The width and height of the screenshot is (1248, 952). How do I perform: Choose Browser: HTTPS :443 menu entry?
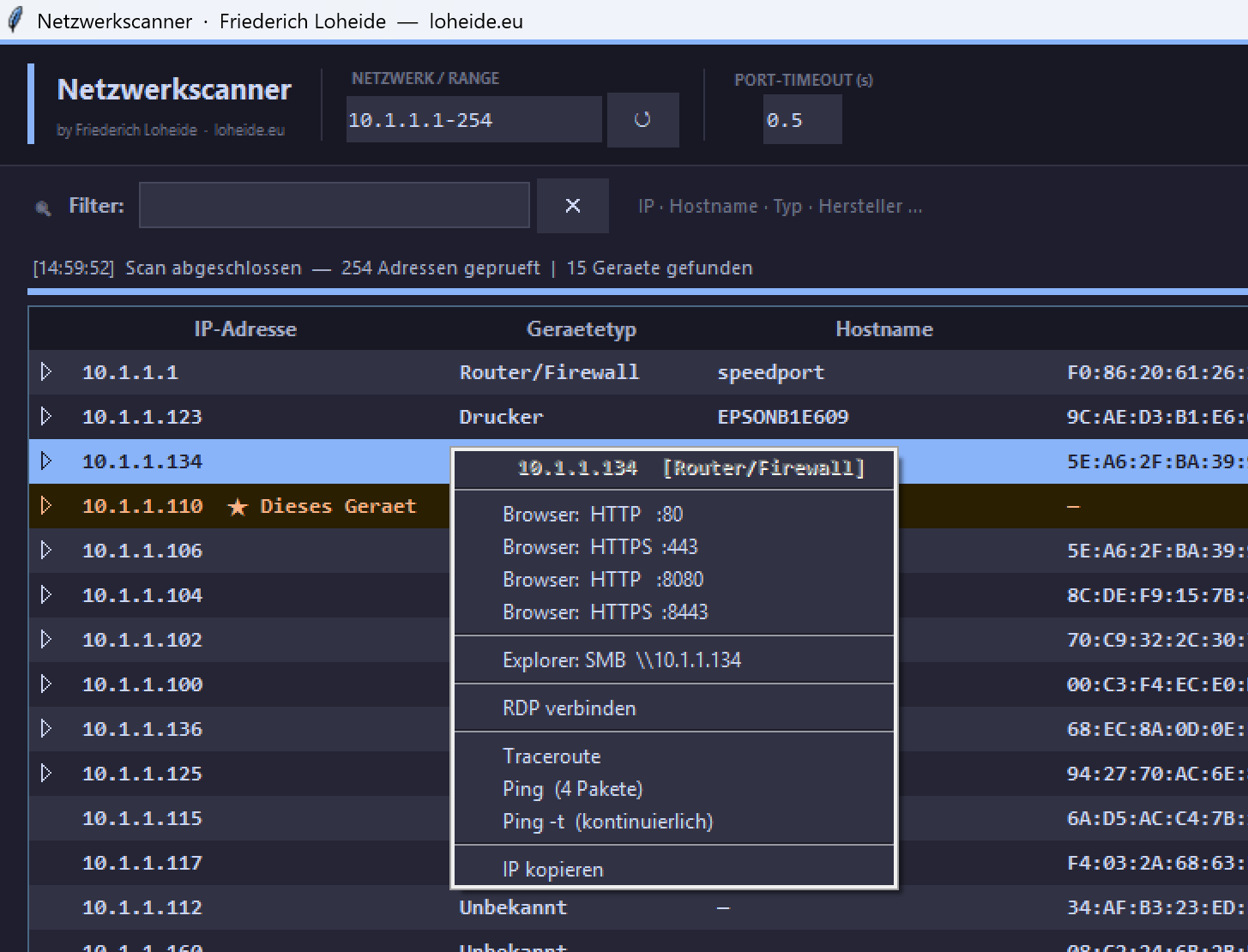(600, 547)
